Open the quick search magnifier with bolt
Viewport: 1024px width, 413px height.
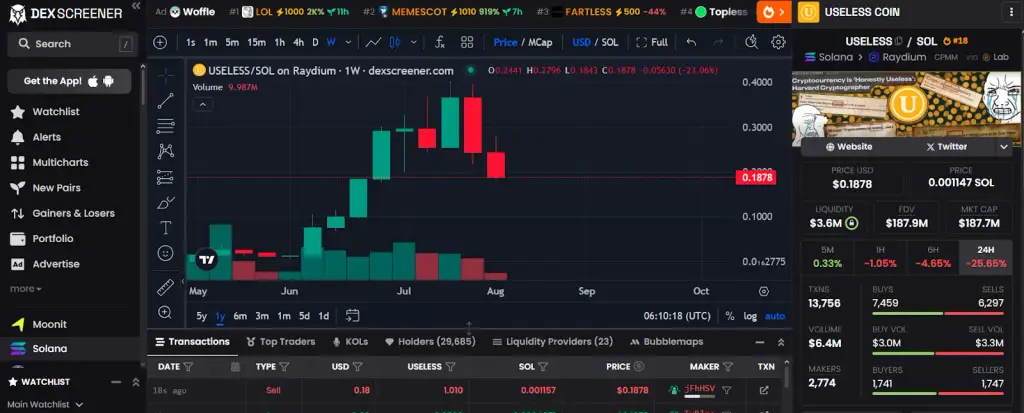click(752, 42)
